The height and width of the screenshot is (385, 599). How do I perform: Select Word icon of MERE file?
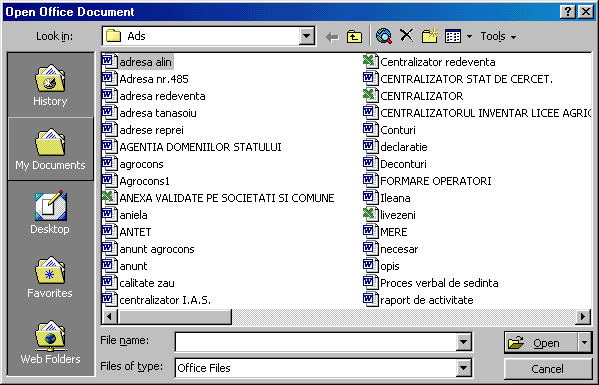[x=370, y=231]
